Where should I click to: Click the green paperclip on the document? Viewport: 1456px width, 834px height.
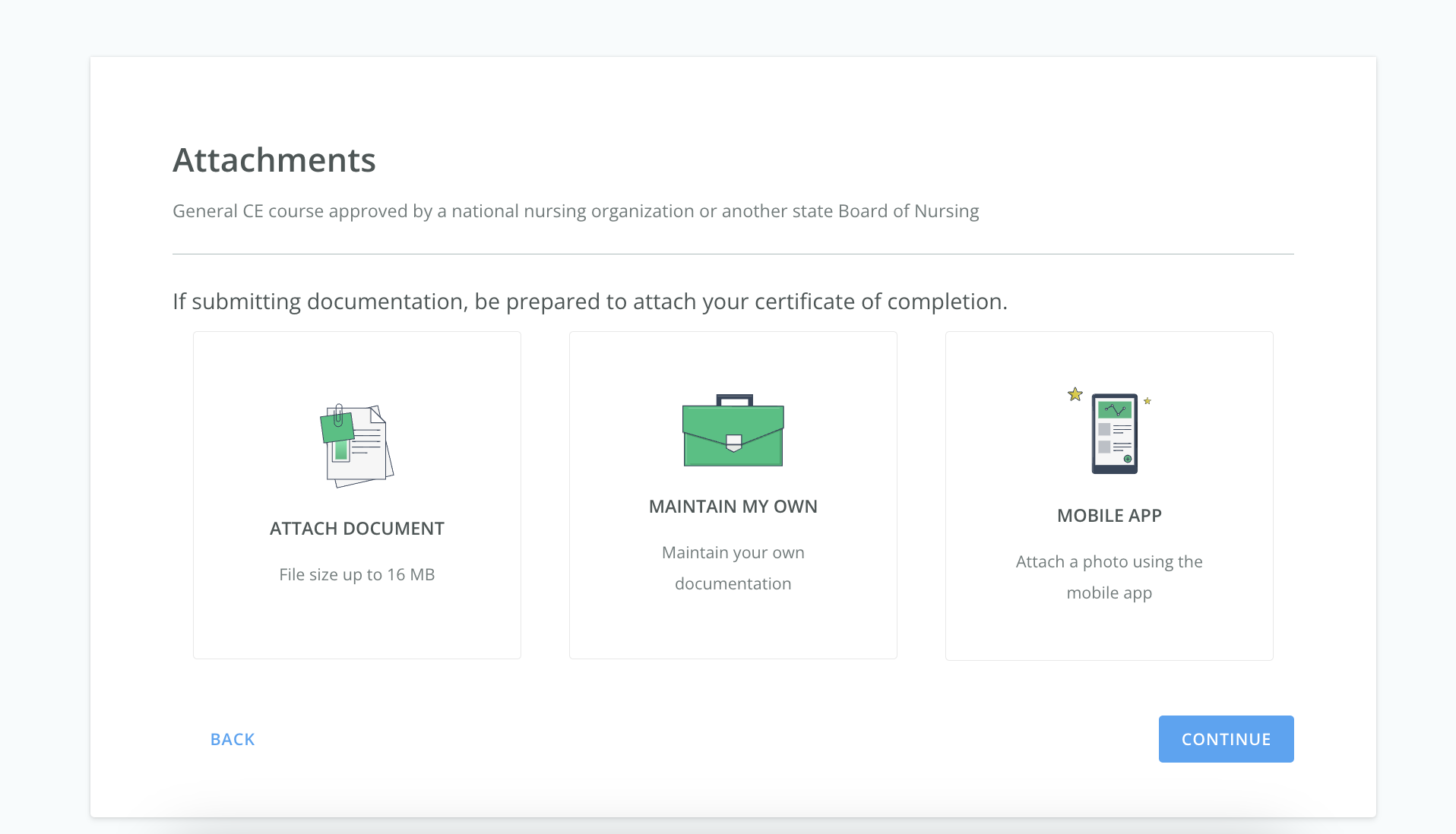click(339, 415)
